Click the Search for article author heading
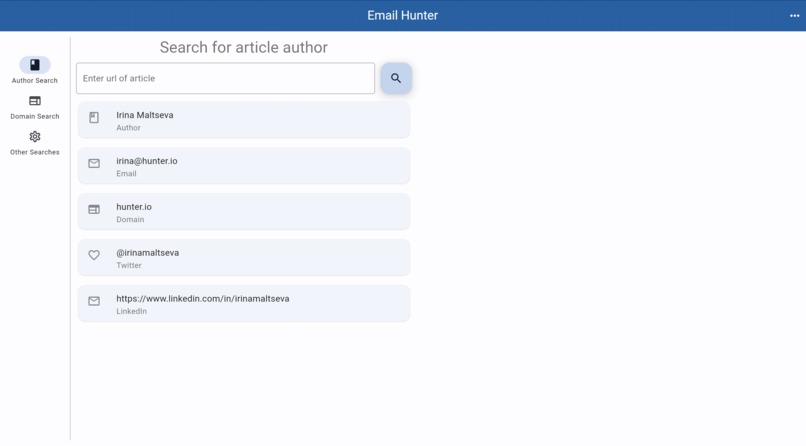Viewport: 806px width, 446px height. pos(244,47)
